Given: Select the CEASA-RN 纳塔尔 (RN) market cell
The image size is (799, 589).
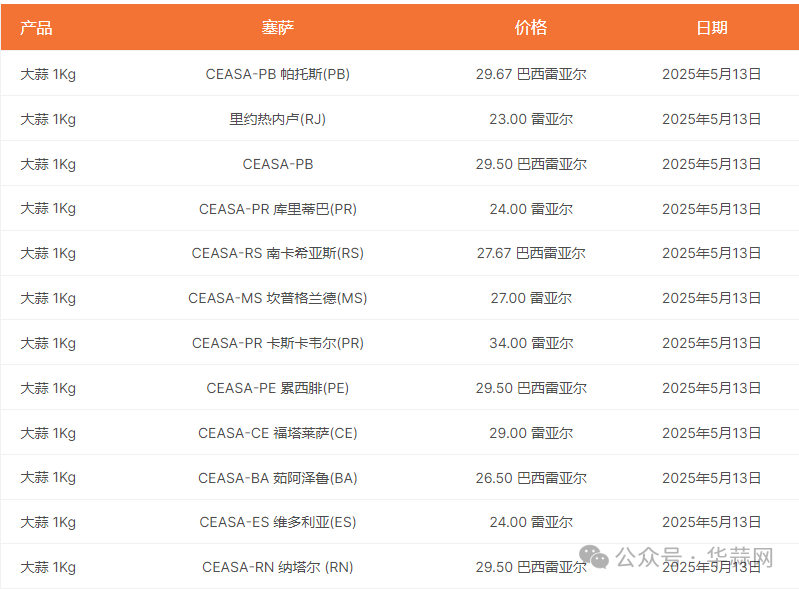Looking at the screenshot, I should 277,567.
